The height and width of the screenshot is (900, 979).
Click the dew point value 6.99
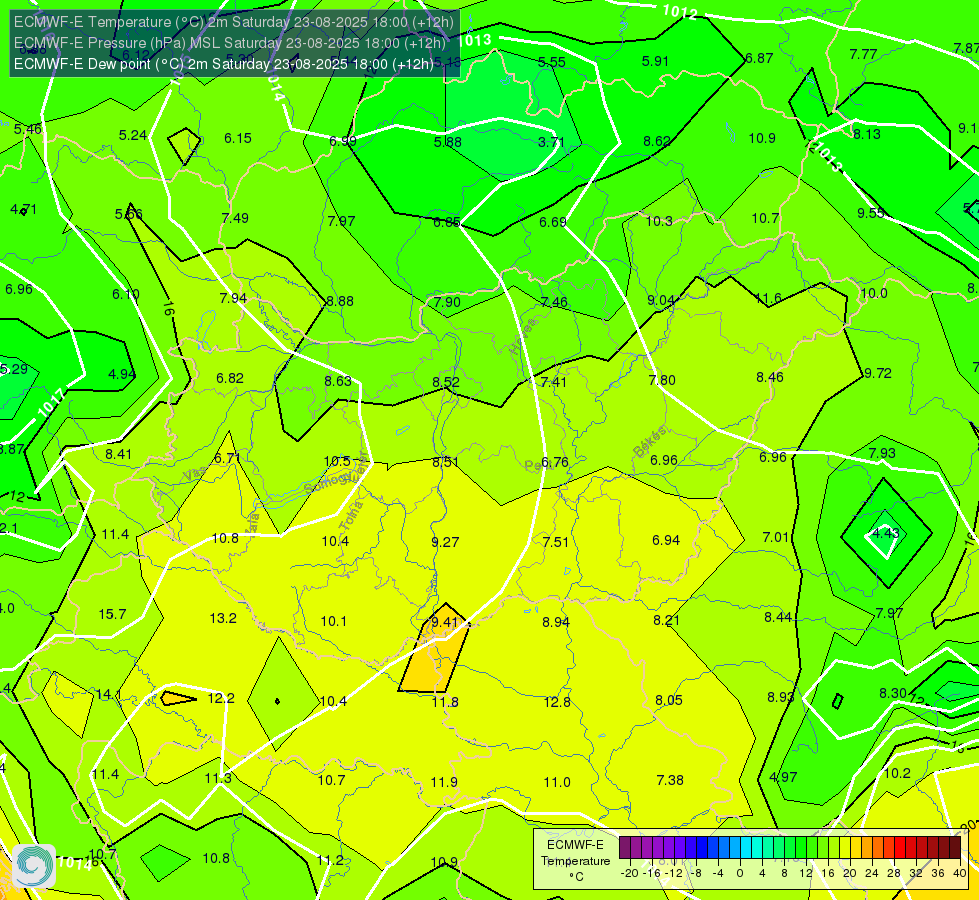343,141
